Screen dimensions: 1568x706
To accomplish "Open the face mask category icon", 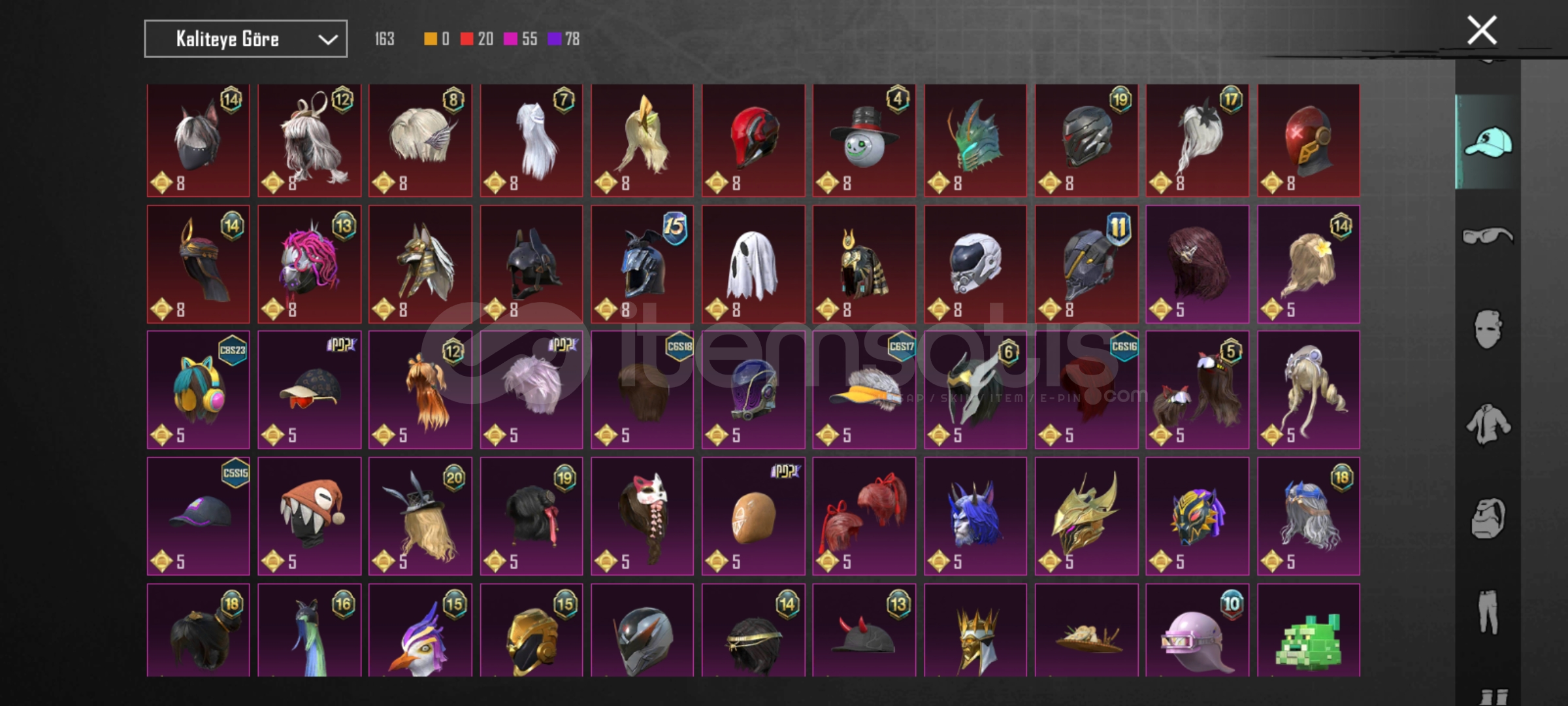I will click(1488, 329).
